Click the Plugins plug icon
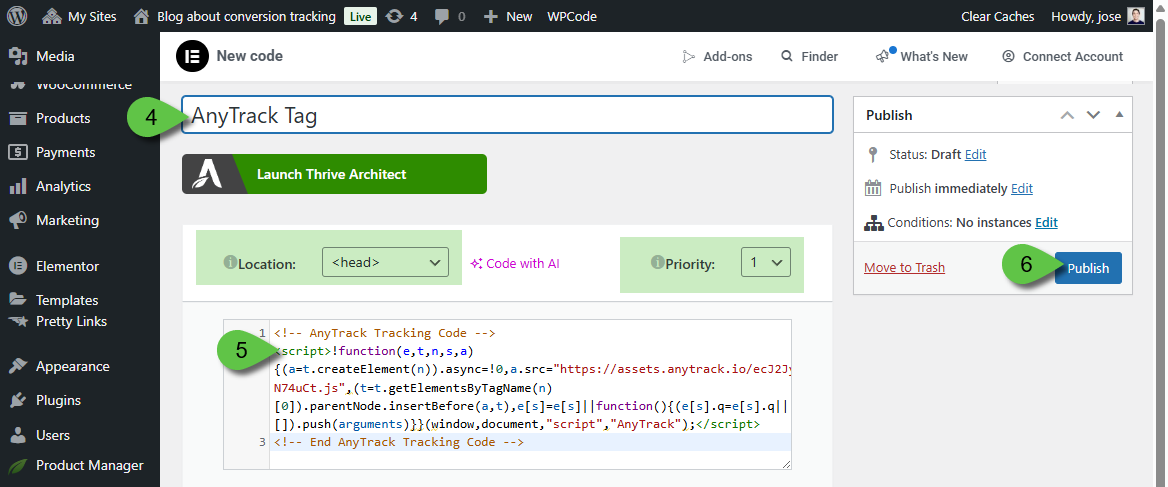This screenshot has height=487, width=1168. [18, 400]
